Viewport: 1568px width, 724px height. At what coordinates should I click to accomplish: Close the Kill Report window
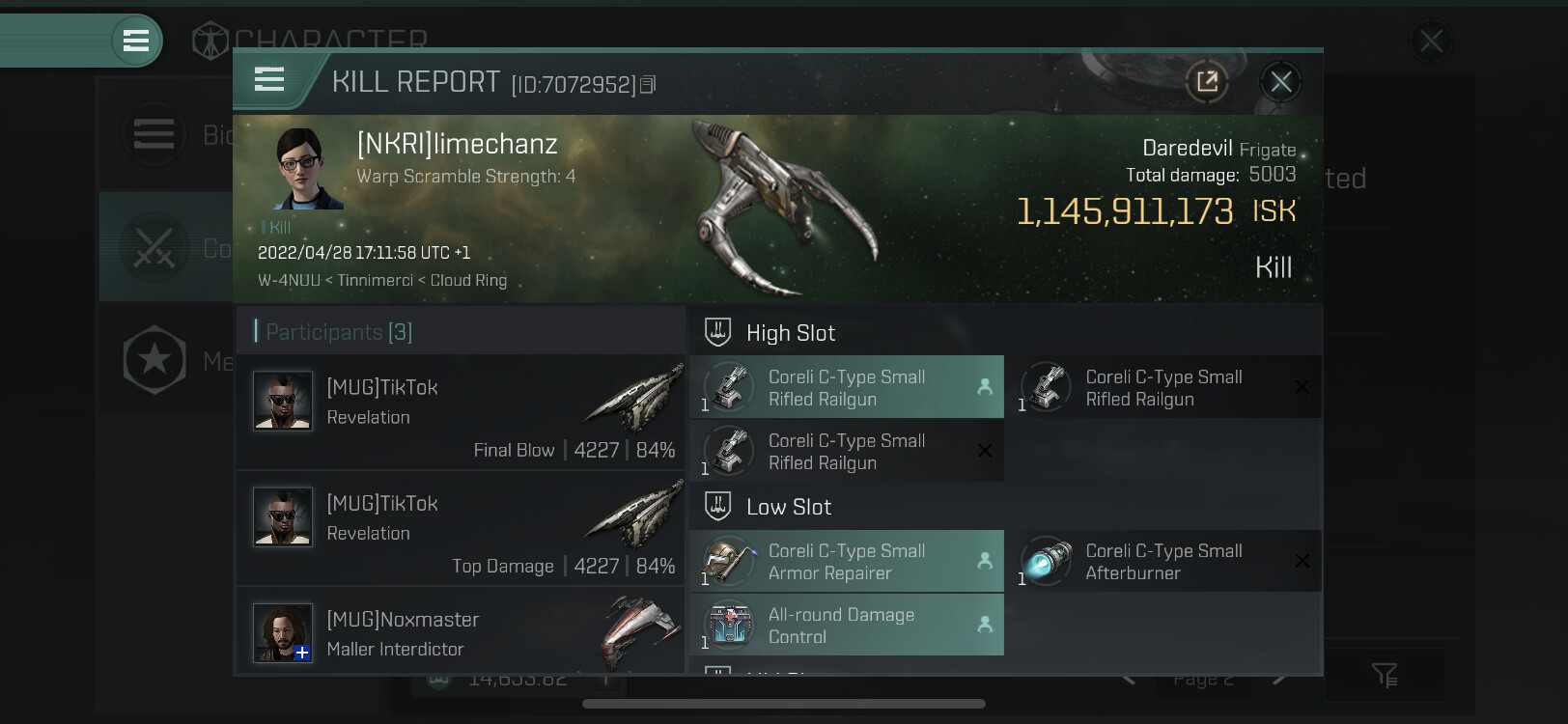coord(1281,82)
